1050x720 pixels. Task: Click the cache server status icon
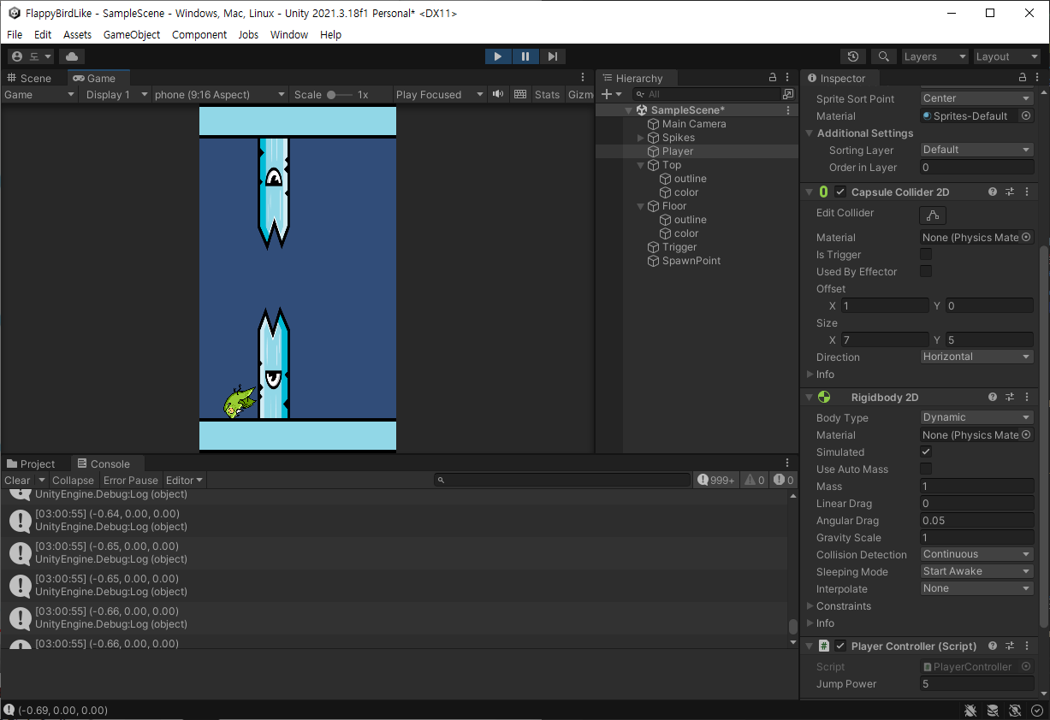pyautogui.click(x=993, y=711)
